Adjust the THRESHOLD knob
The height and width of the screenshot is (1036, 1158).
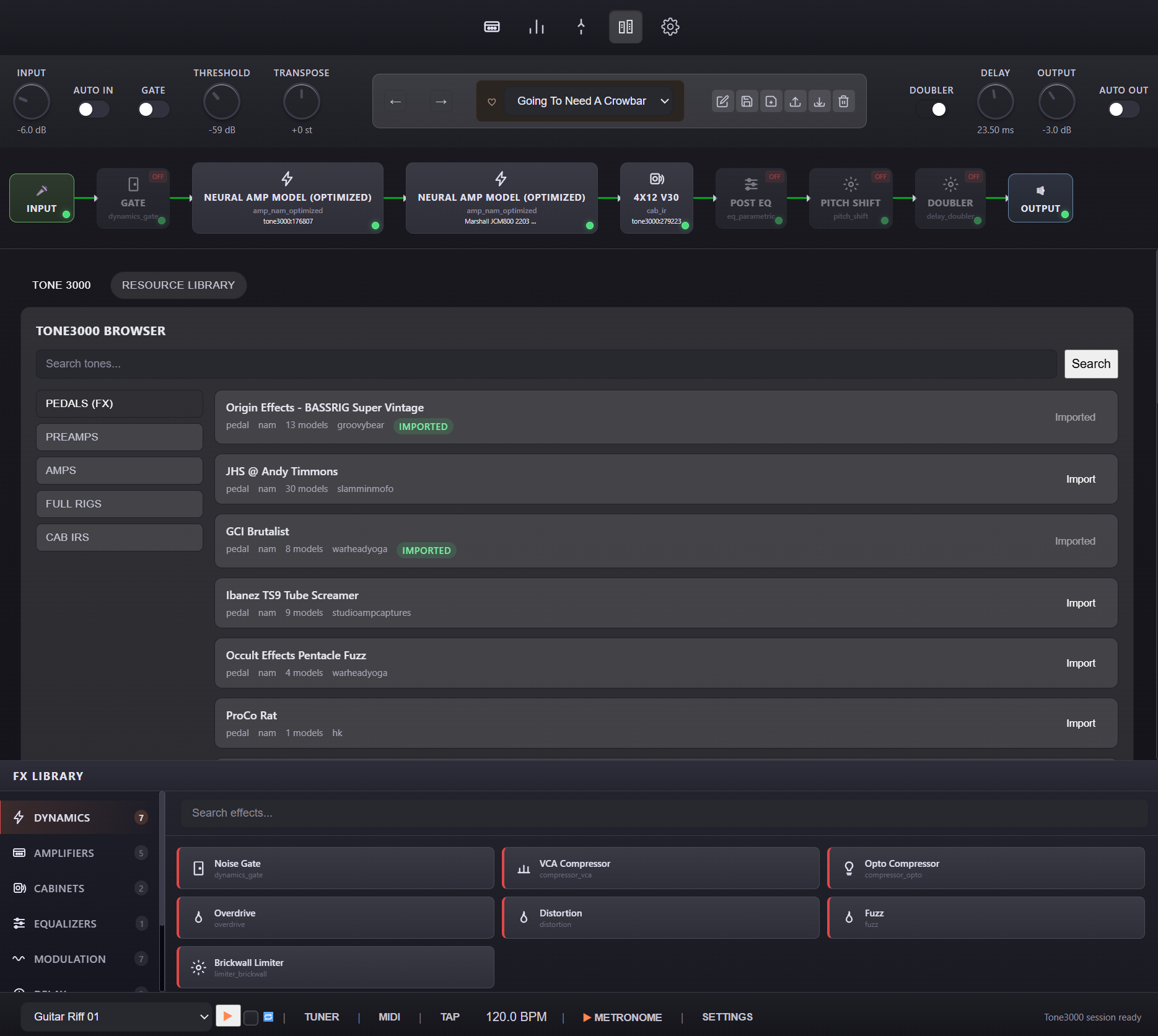tap(221, 101)
